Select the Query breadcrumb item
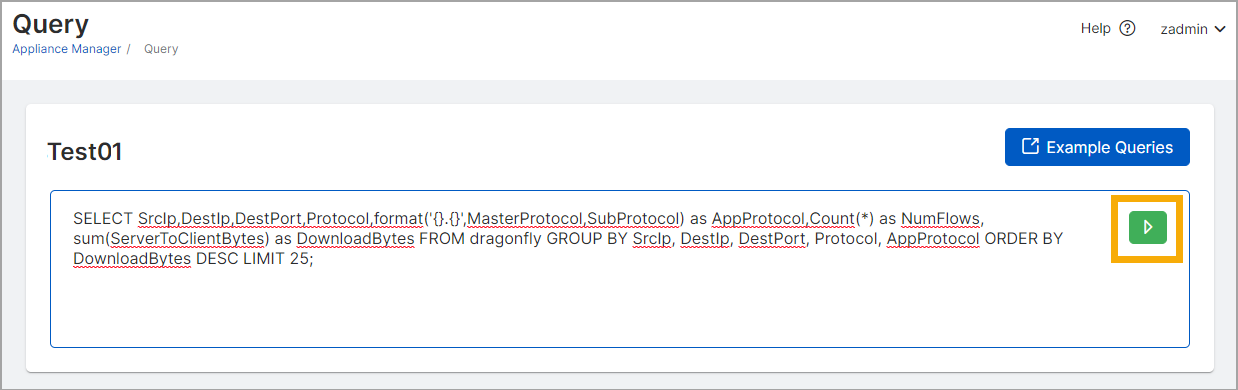The image size is (1238, 390). click(161, 48)
